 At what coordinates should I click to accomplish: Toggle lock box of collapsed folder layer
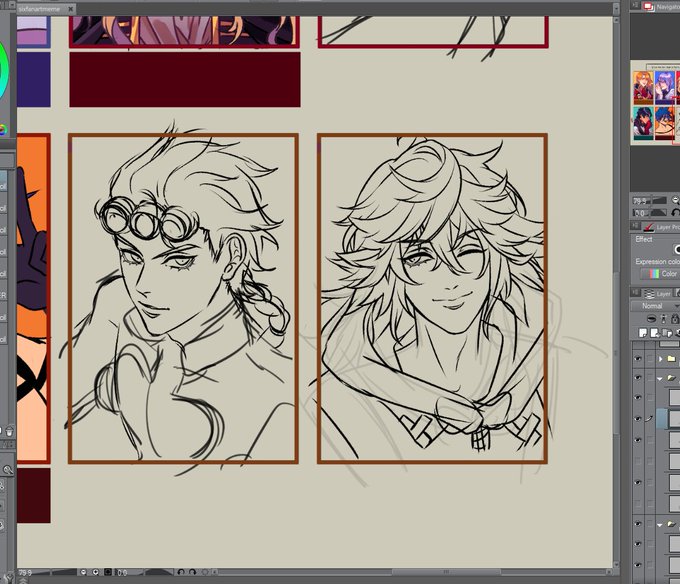pyautogui.click(x=650, y=359)
